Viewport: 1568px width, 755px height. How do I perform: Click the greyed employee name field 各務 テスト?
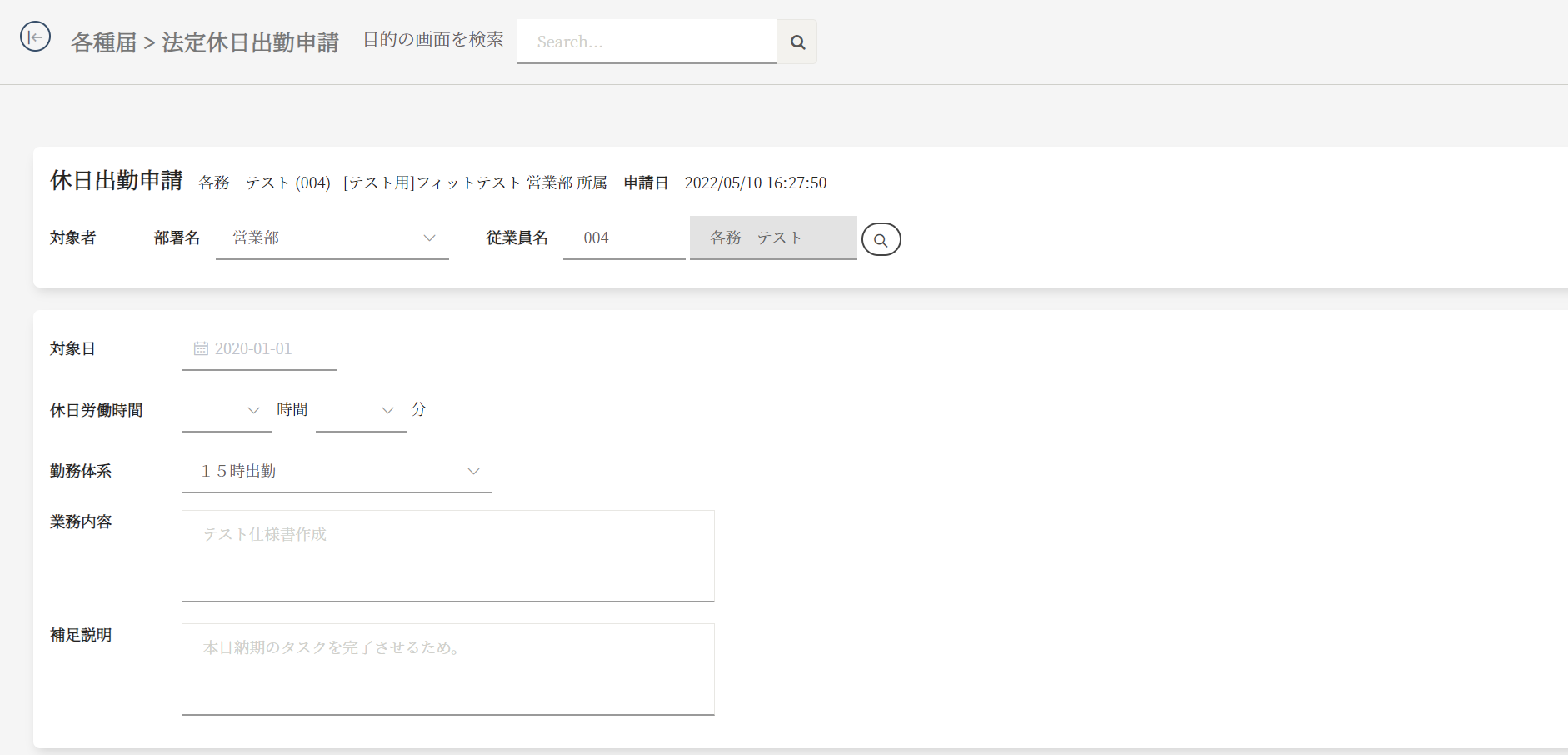coord(772,238)
